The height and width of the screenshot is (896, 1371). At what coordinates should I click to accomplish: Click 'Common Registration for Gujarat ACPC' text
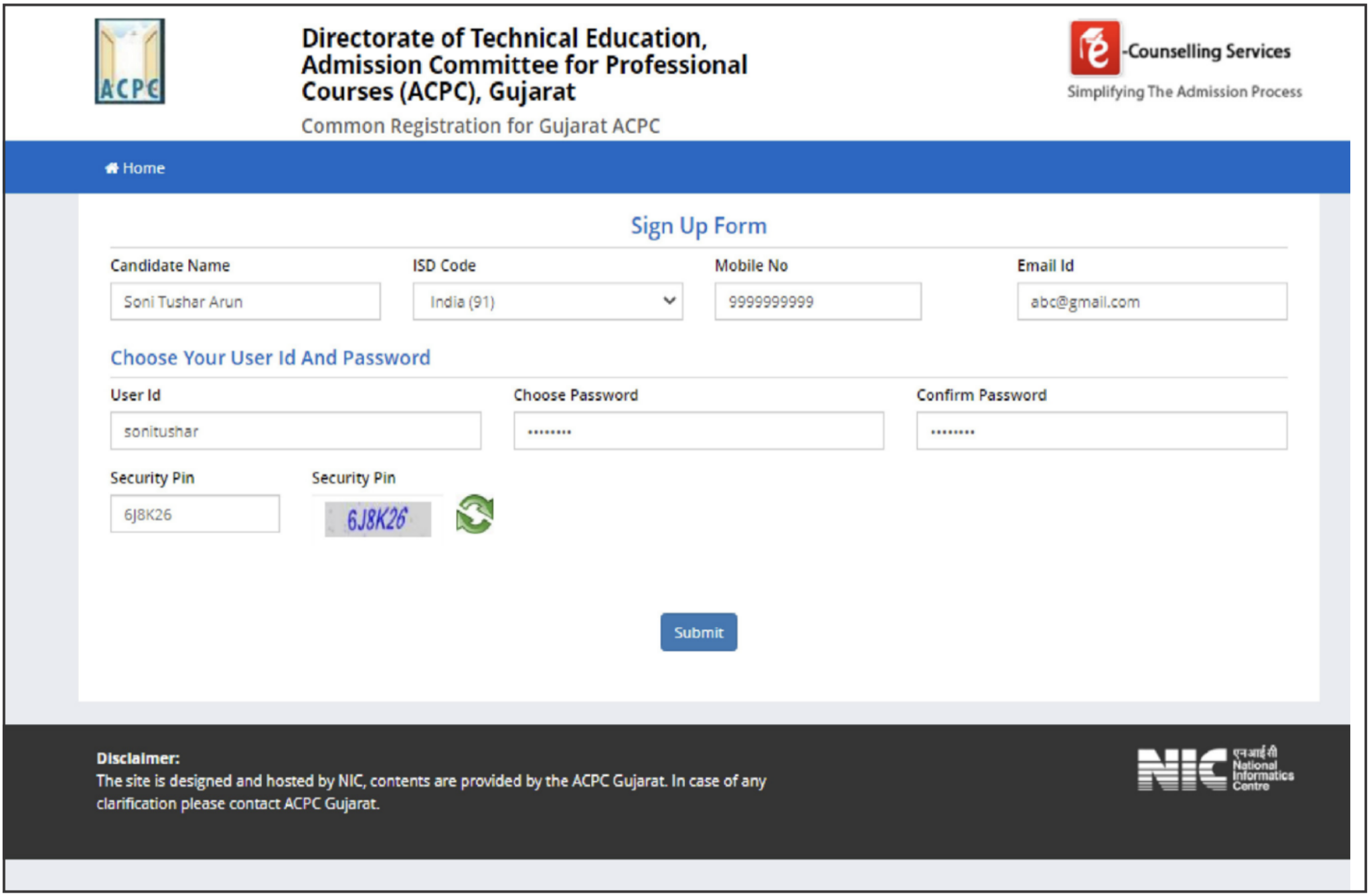pos(481,126)
